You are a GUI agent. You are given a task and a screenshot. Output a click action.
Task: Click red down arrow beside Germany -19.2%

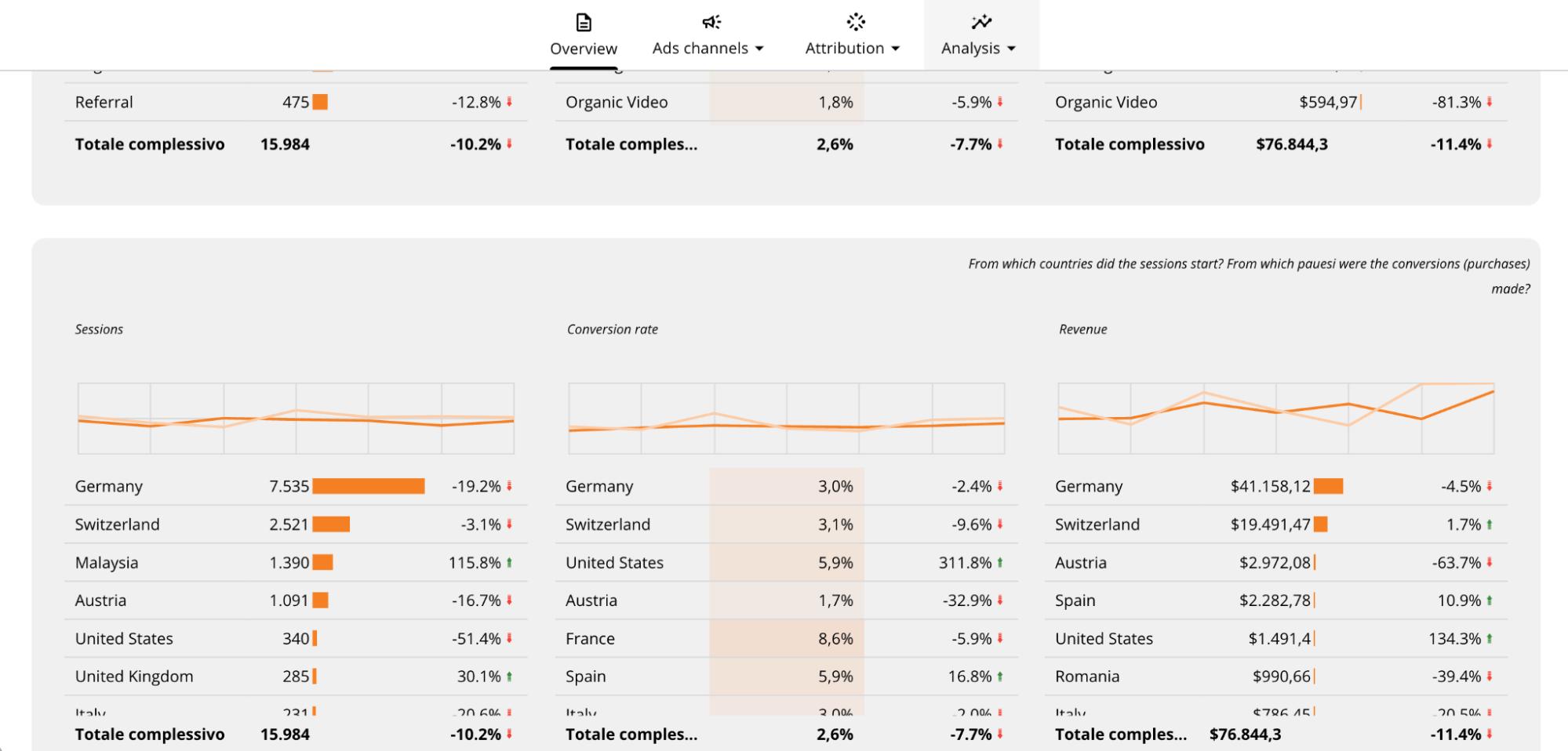click(509, 486)
